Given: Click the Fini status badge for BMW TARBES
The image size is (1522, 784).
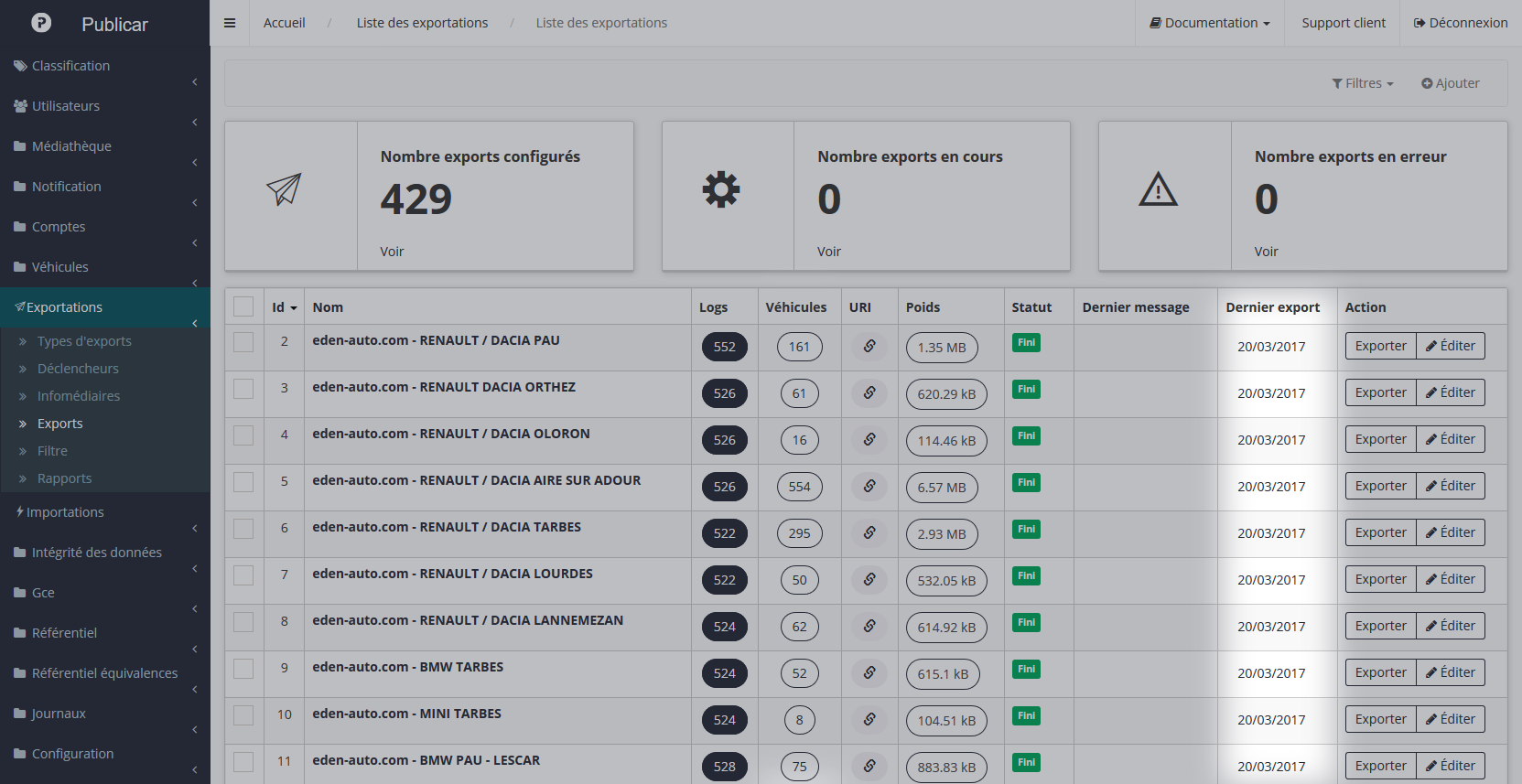Looking at the screenshot, I should tap(1026, 669).
